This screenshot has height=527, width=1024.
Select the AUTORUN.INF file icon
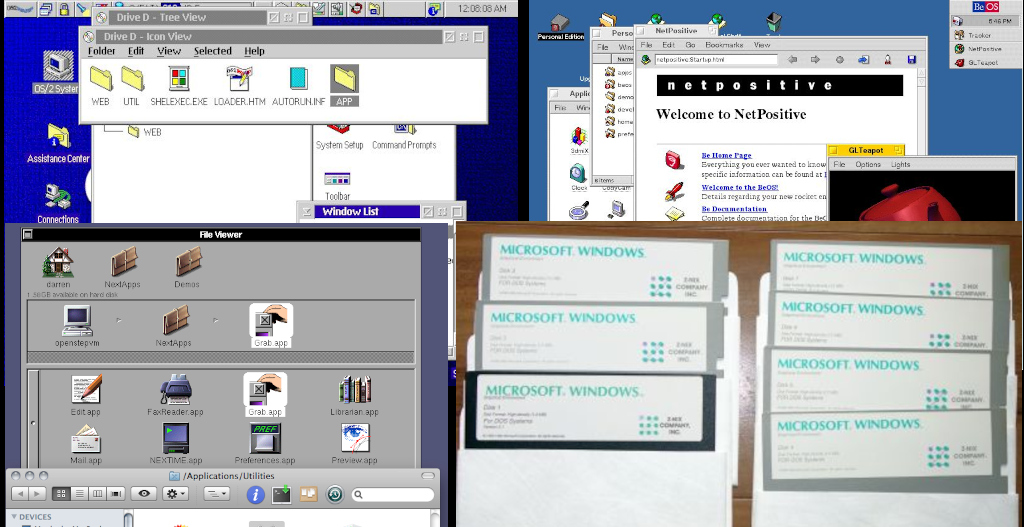tap(297, 80)
